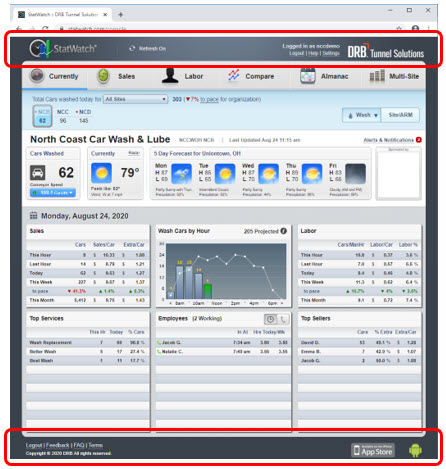Click the Cars Washed car icon
446x469 pixels.
[38, 173]
